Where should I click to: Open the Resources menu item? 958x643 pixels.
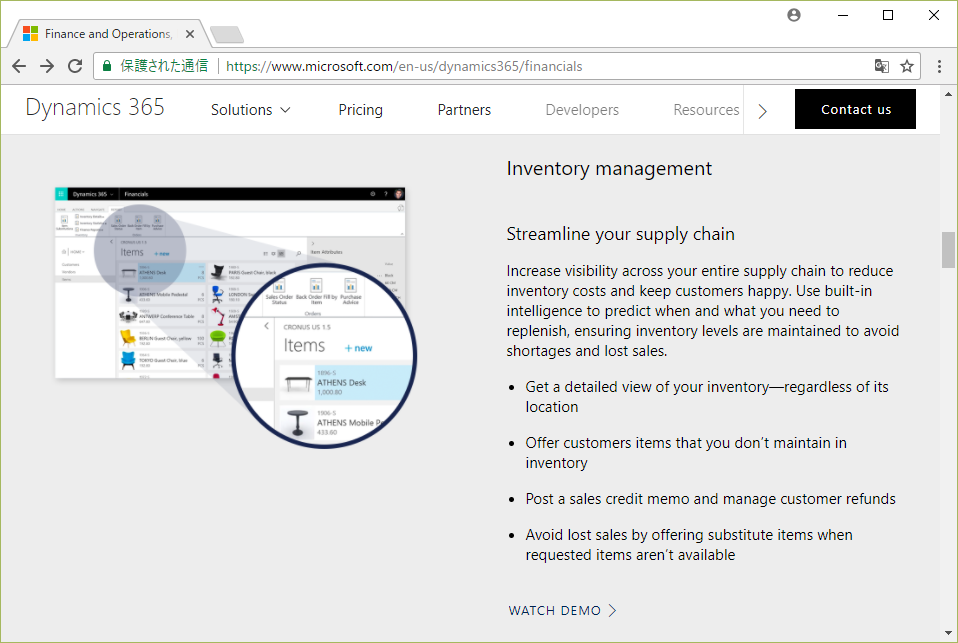pos(706,110)
